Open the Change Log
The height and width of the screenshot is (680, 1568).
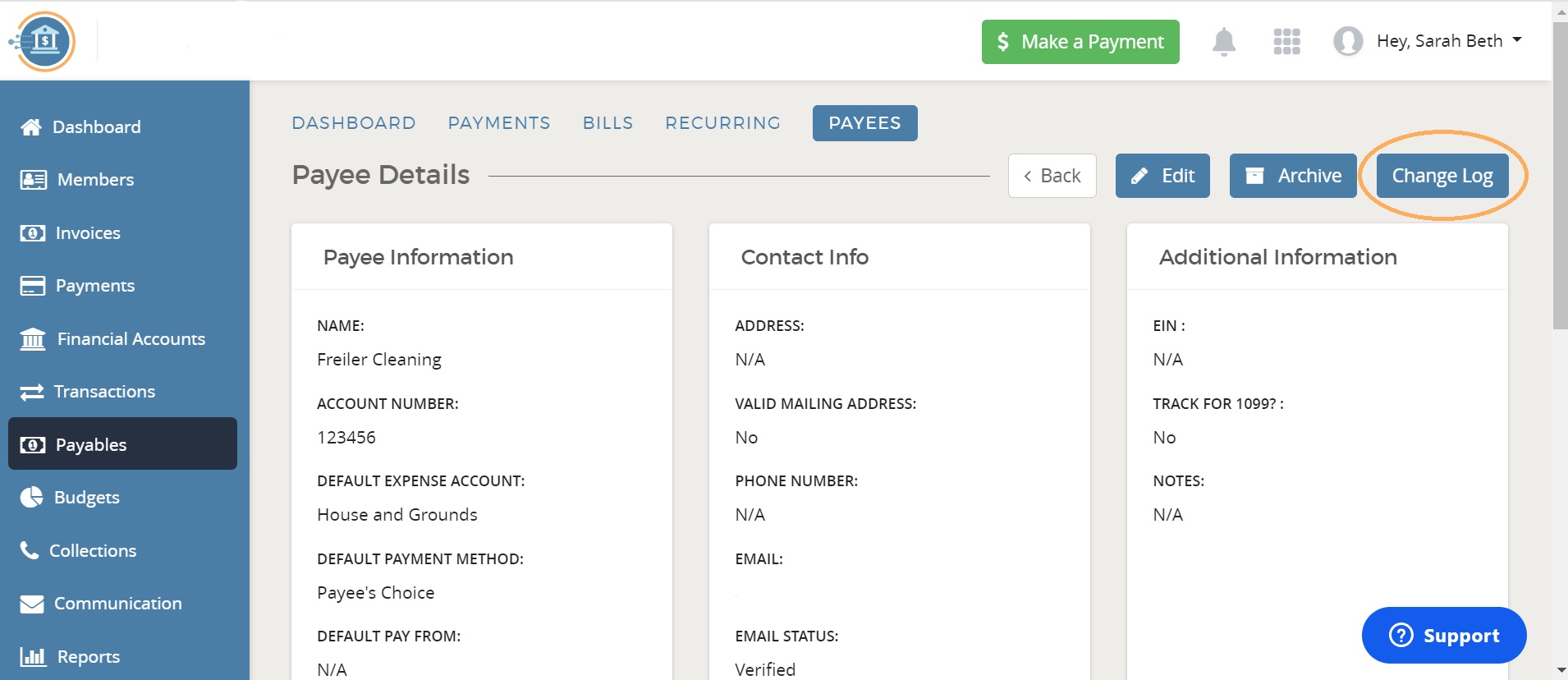[1442, 176]
